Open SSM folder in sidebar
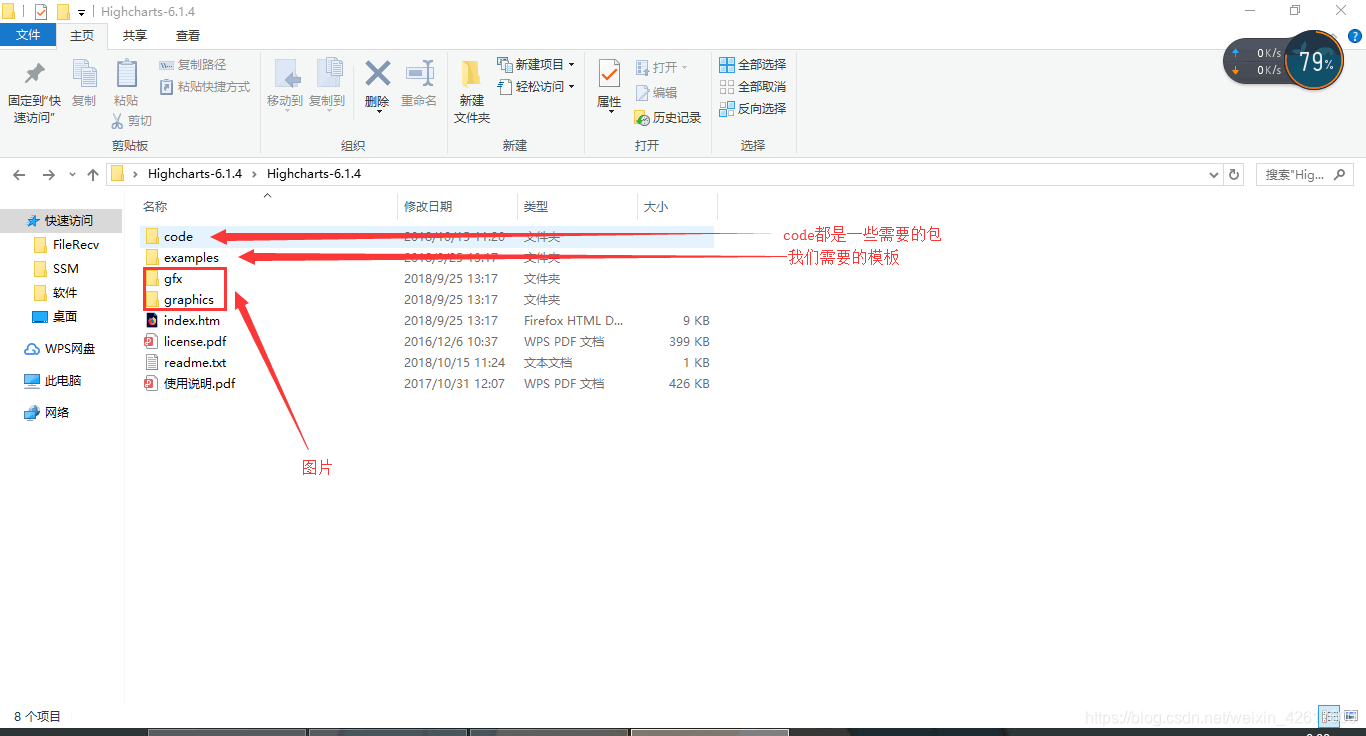 pyautogui.click(x=65, y=269)
